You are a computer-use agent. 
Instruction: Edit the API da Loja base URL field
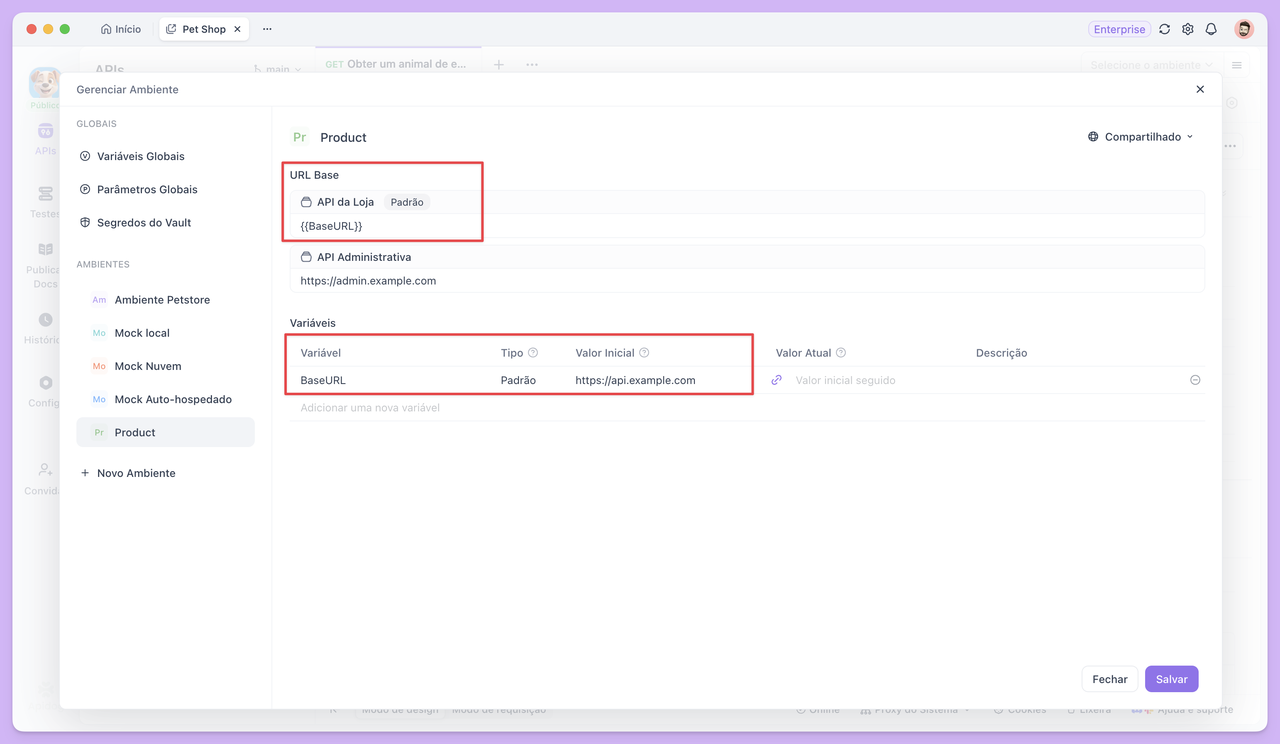click(x=747, y=226)
